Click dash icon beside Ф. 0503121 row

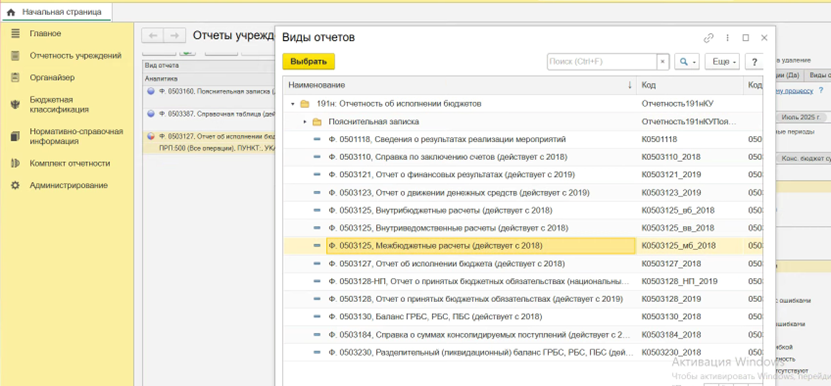(317, 174)
